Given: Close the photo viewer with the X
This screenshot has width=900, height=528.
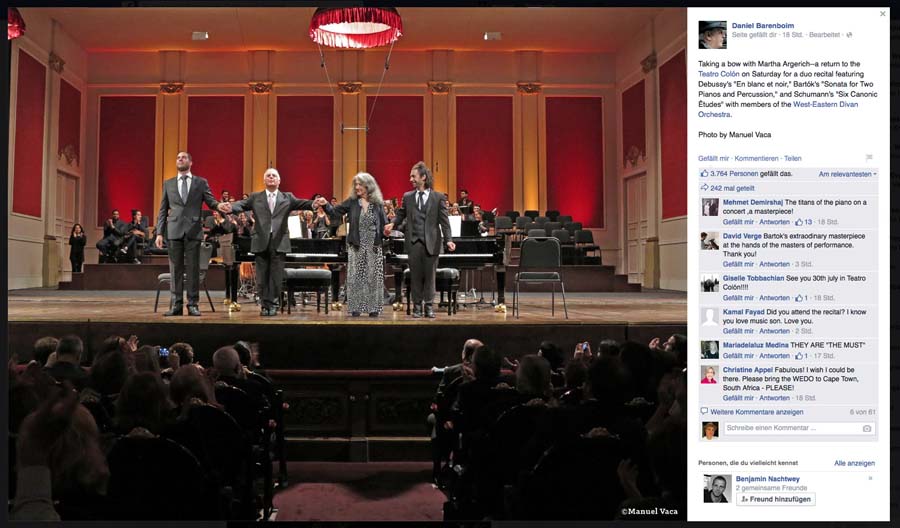Looking at the screenshot, I should click(x=882, y=14).
